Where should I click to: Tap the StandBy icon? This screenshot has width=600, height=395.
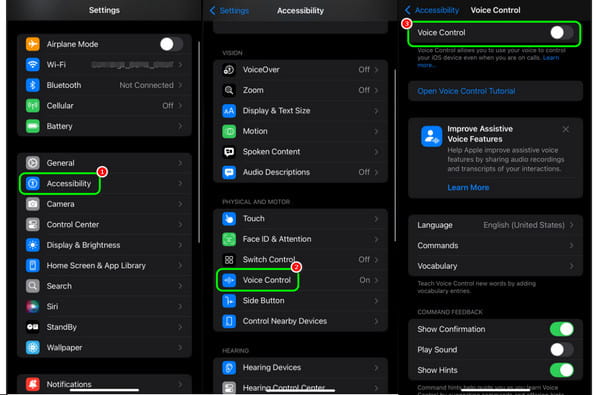[x=33, y=327]
